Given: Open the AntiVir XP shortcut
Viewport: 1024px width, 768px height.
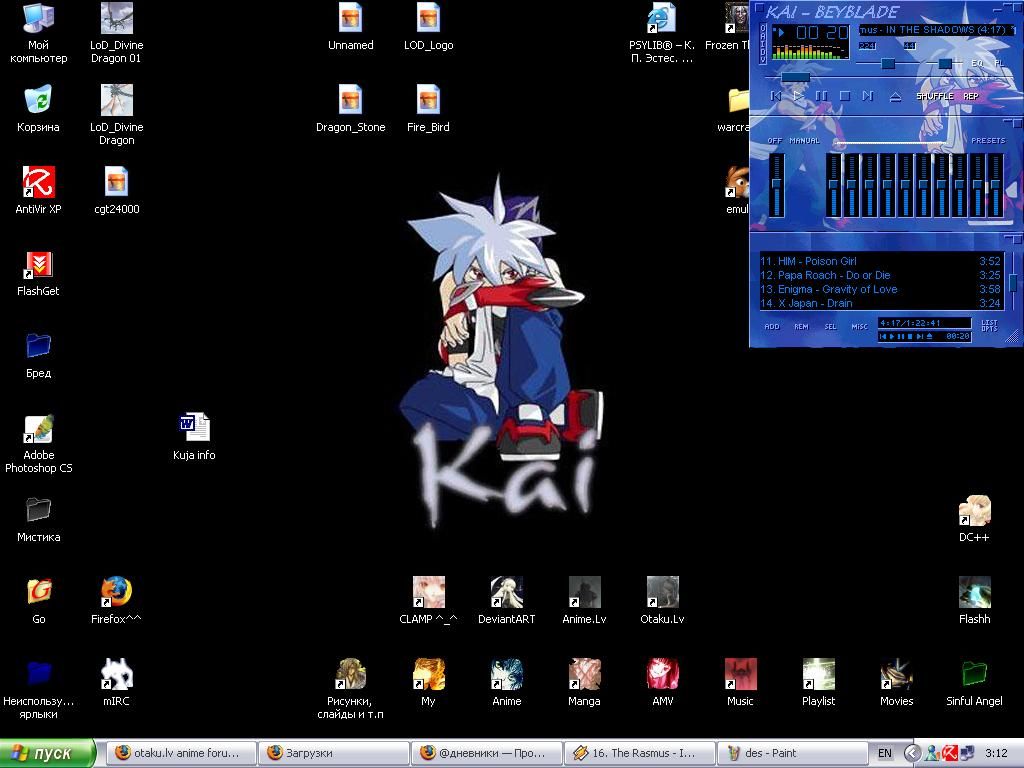Looking at the screenshot, I should (39, 189).
